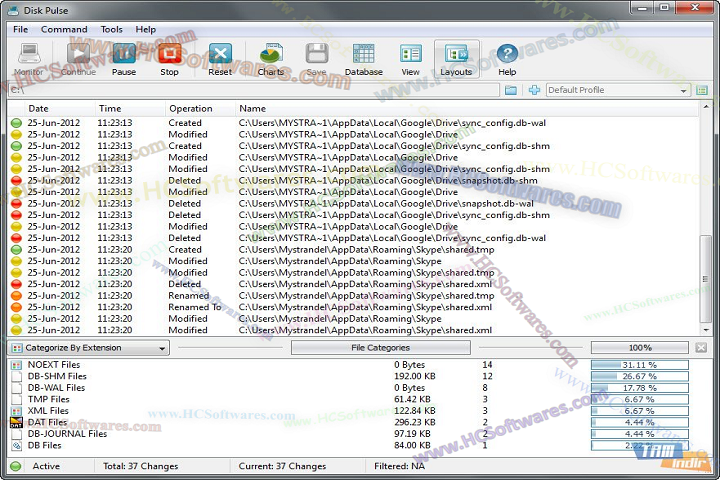Click the Total: 37 Changes status entry
Screen dimensions: 720x480
click(x=141, y=466)
